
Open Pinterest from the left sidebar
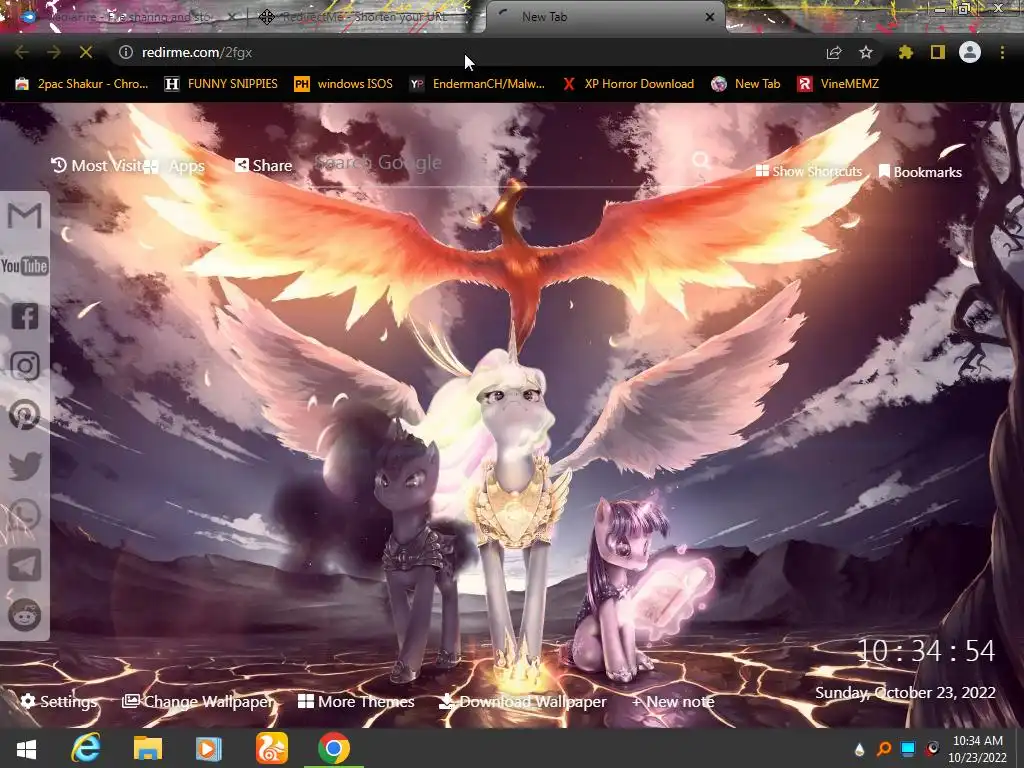(25, 415)
